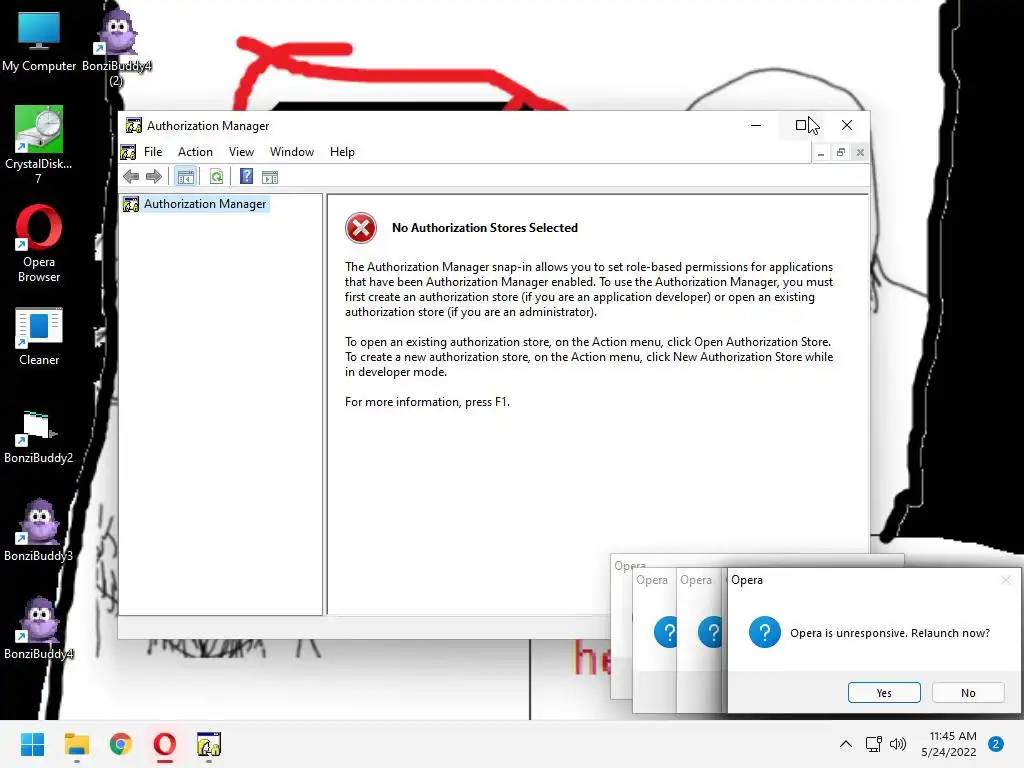The height and width of the screenshot is (768, 1024).
Task: Open Google Chrome from the taskbar
Action: coord(121,744)
